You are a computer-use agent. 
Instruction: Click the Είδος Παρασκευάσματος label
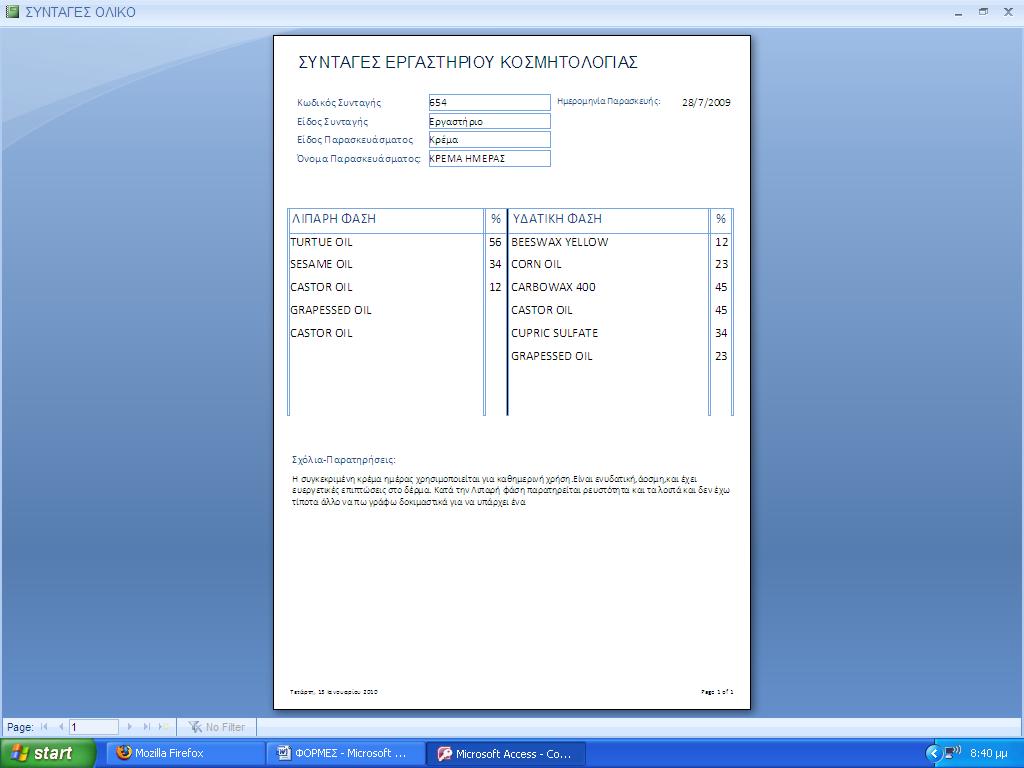(x=355, y=140)
